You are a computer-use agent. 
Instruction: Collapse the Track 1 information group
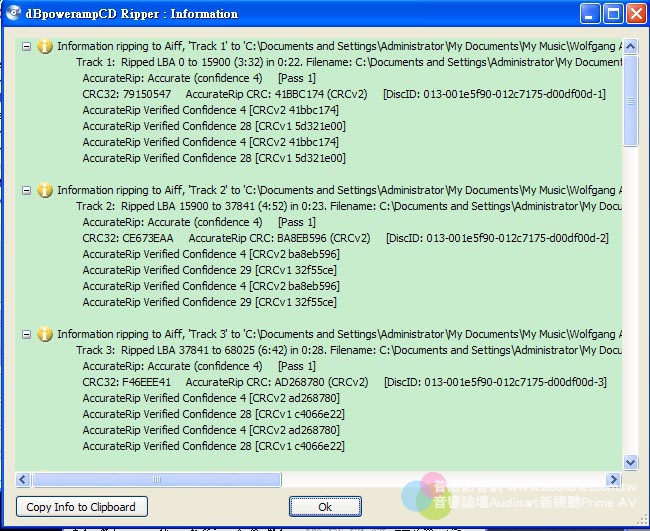pyautogui.click(x=26, y=46)
